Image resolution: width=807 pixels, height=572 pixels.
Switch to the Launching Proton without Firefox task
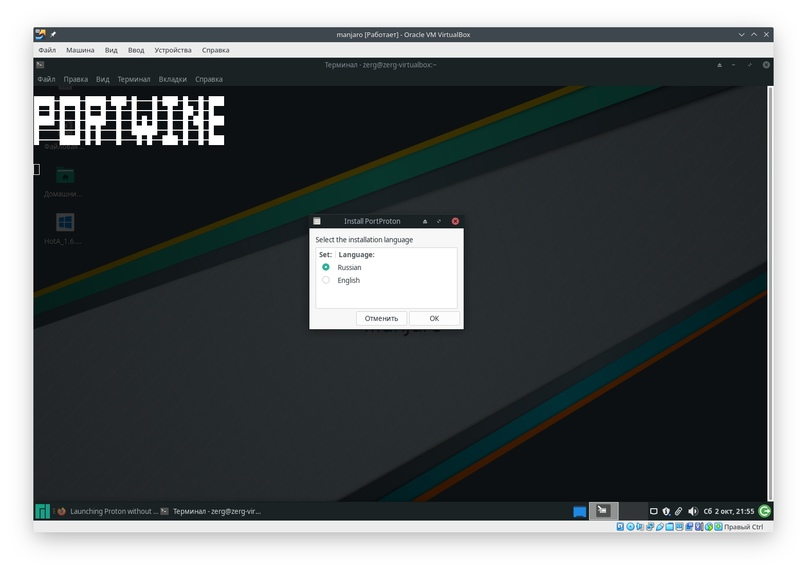107,511
